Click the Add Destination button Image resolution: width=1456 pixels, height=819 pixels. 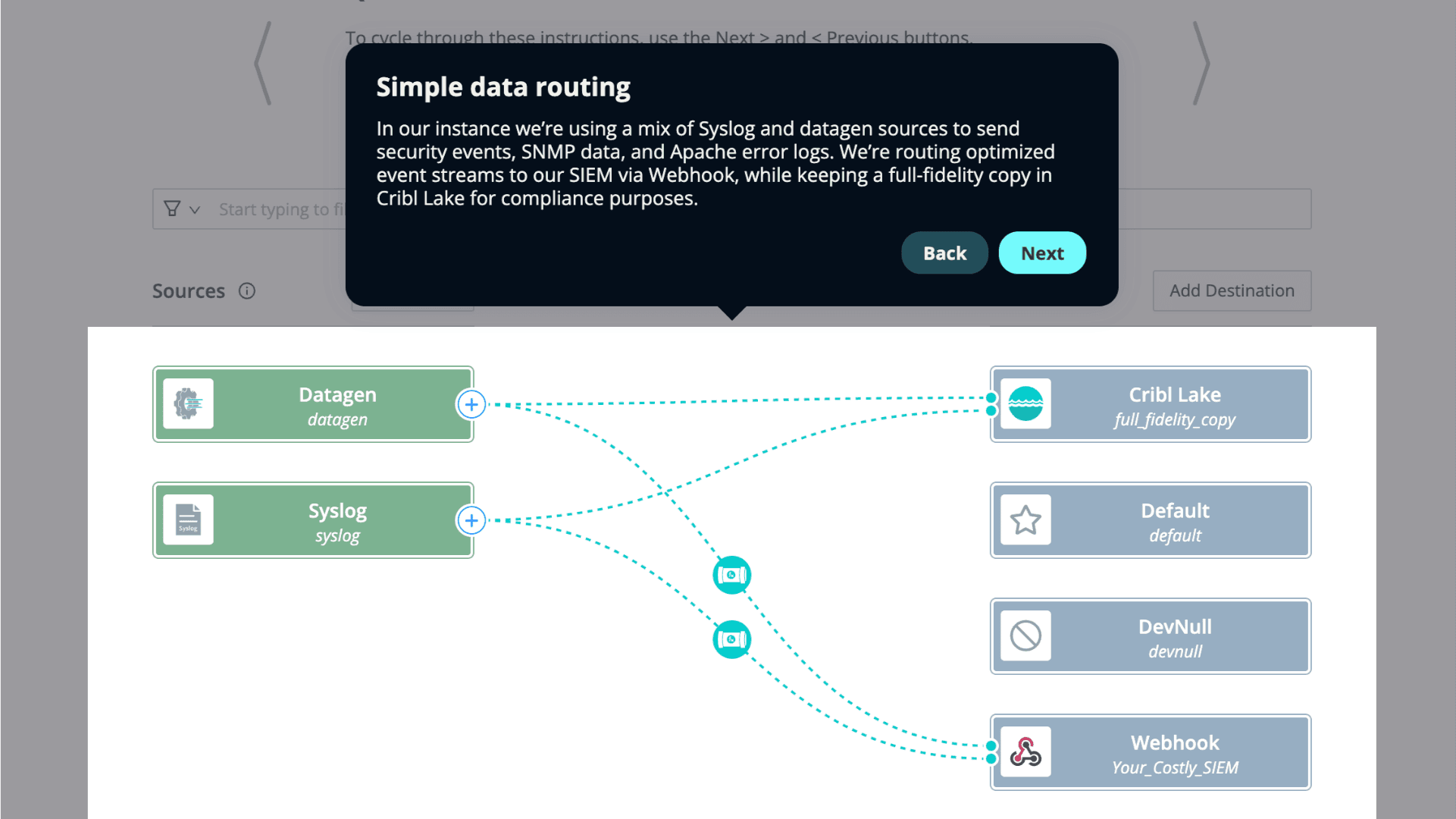(x=1232, y=290)
